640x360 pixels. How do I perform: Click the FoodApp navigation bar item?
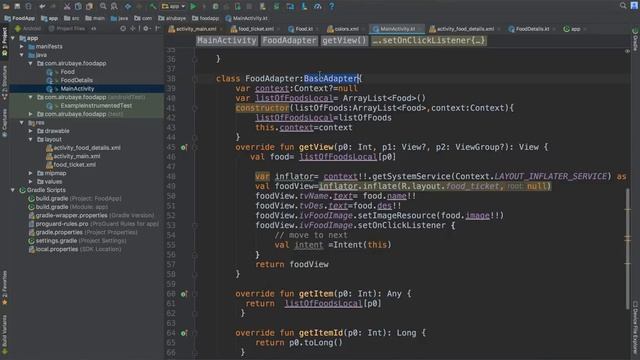point(20,18)
